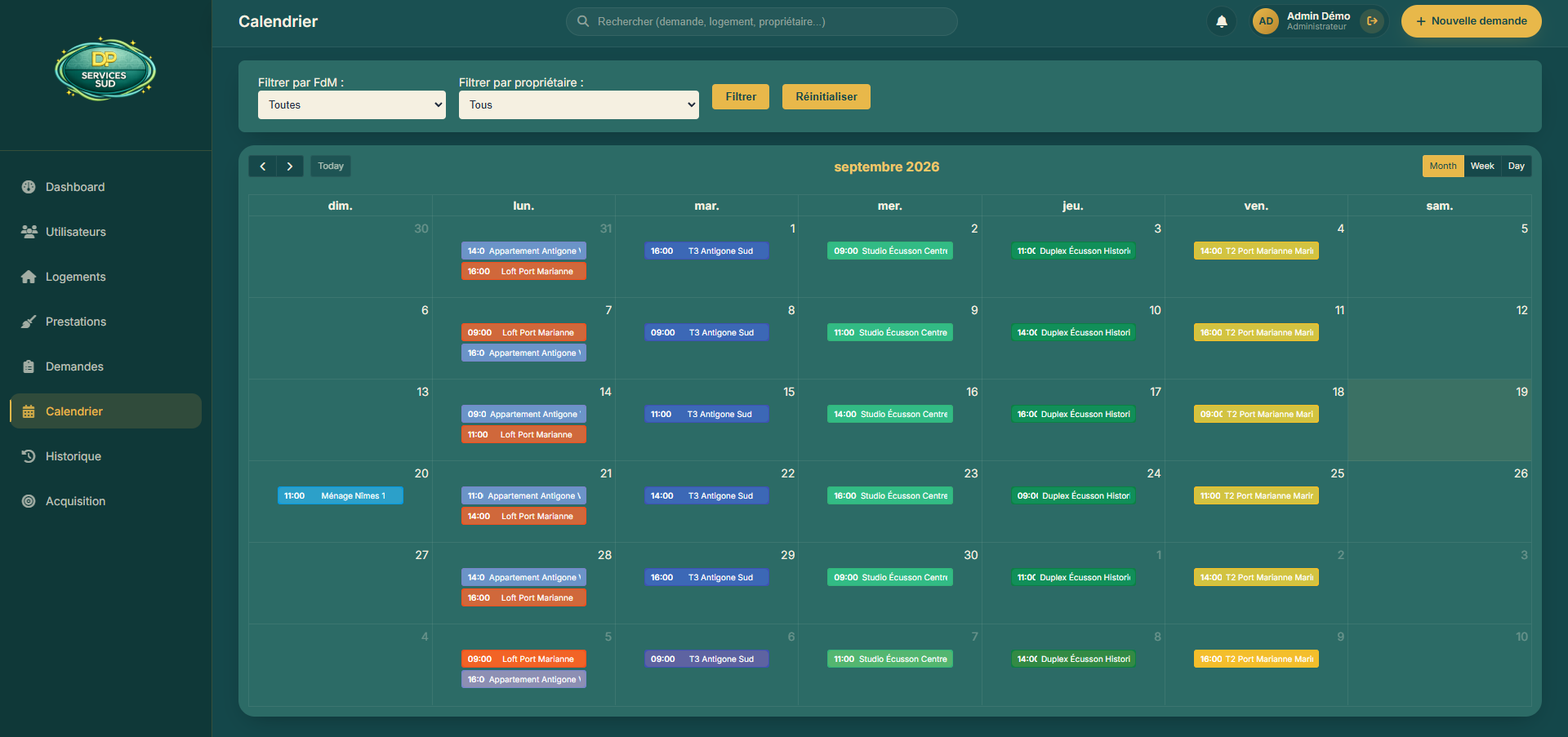Click the Acquisition target icon

29,501
